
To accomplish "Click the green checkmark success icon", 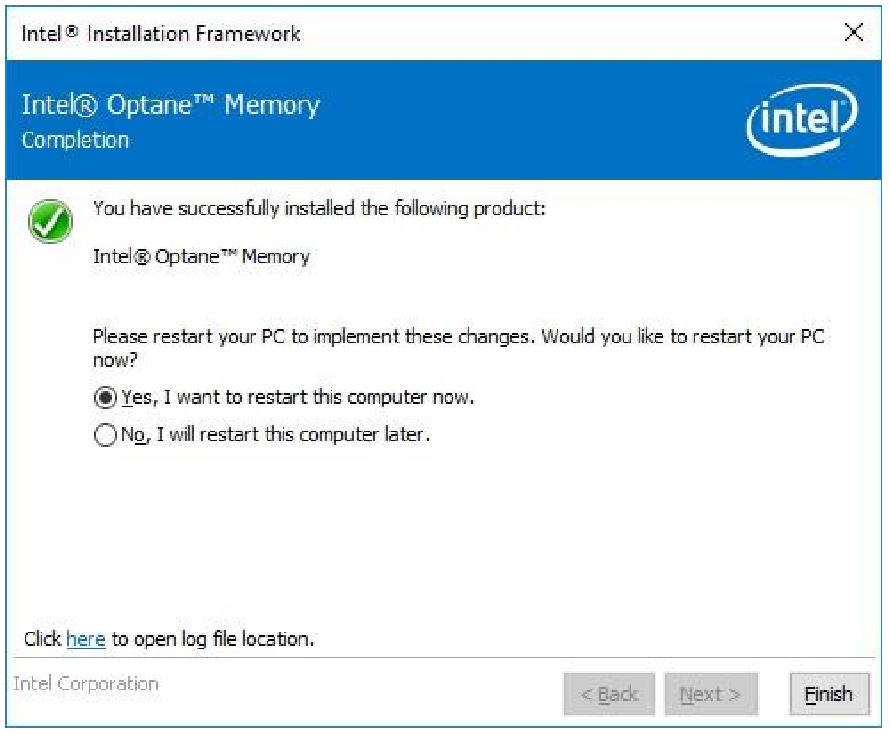I will point(49,221).
